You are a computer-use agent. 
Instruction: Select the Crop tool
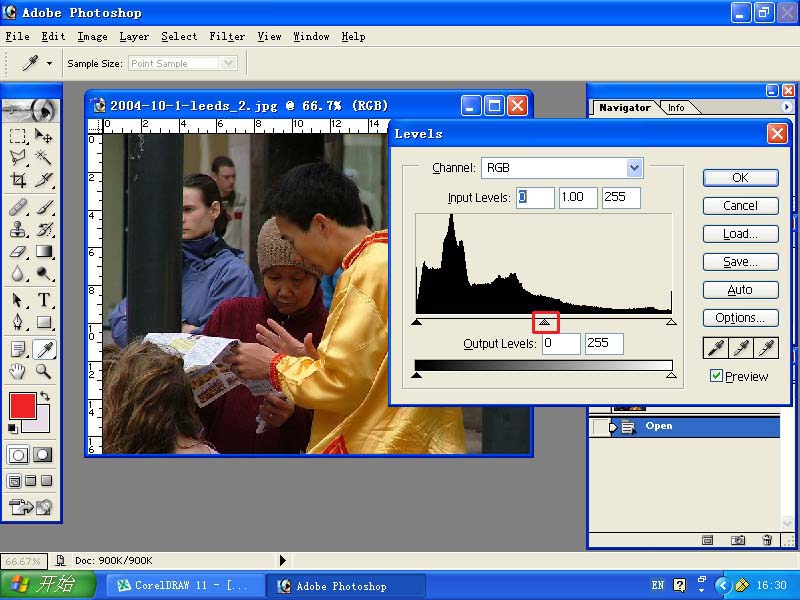click(x=18, y=180)
